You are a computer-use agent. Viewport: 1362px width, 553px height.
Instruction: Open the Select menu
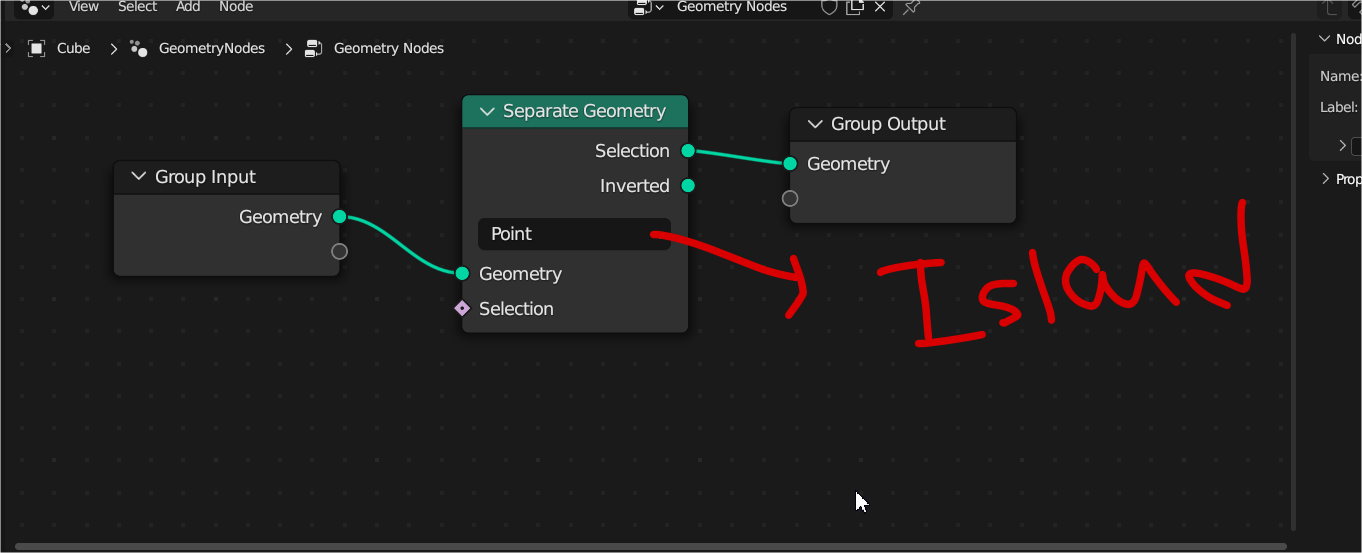pos(137,7)
